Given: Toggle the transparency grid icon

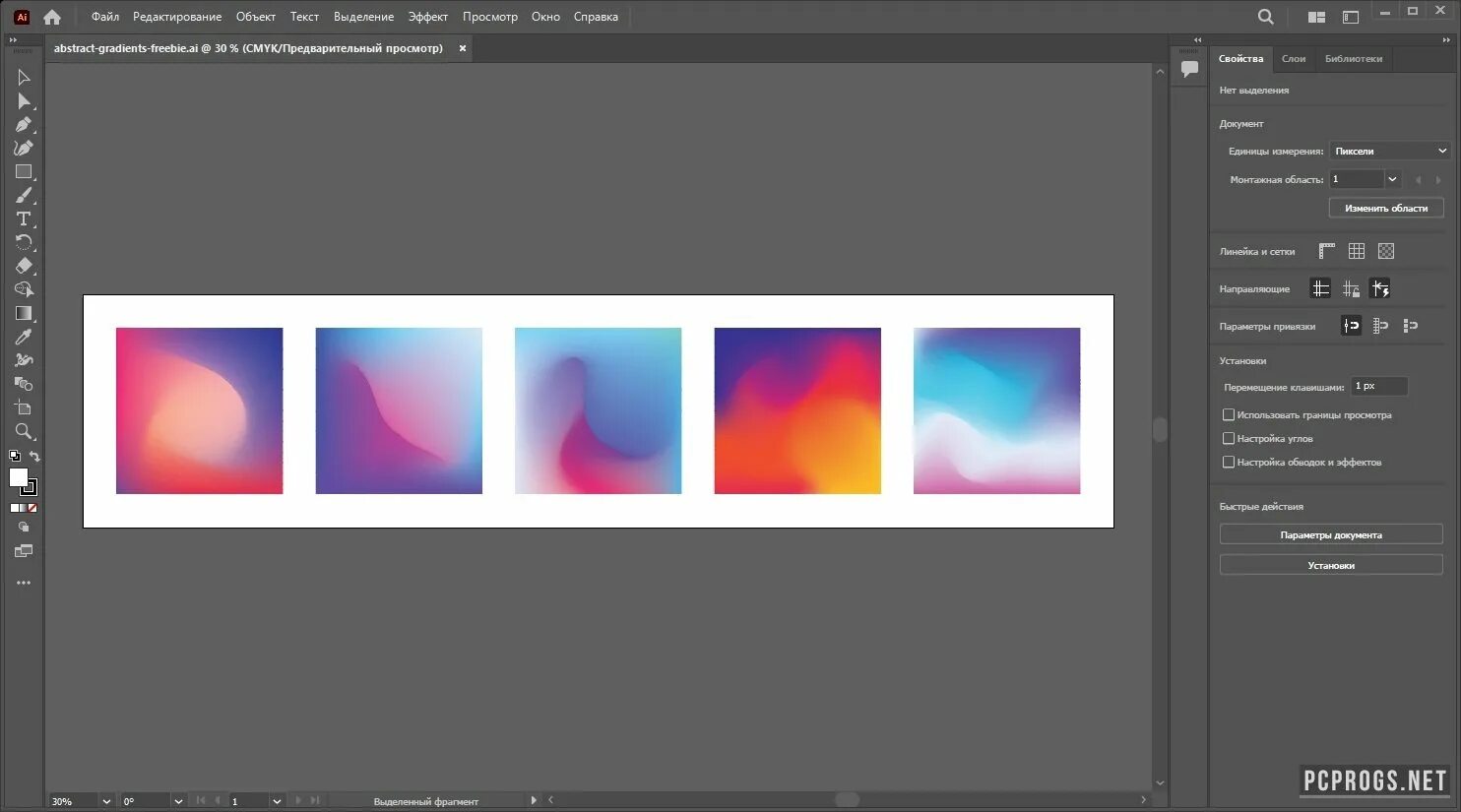Looking at the screenshot, I should 1385,250.
